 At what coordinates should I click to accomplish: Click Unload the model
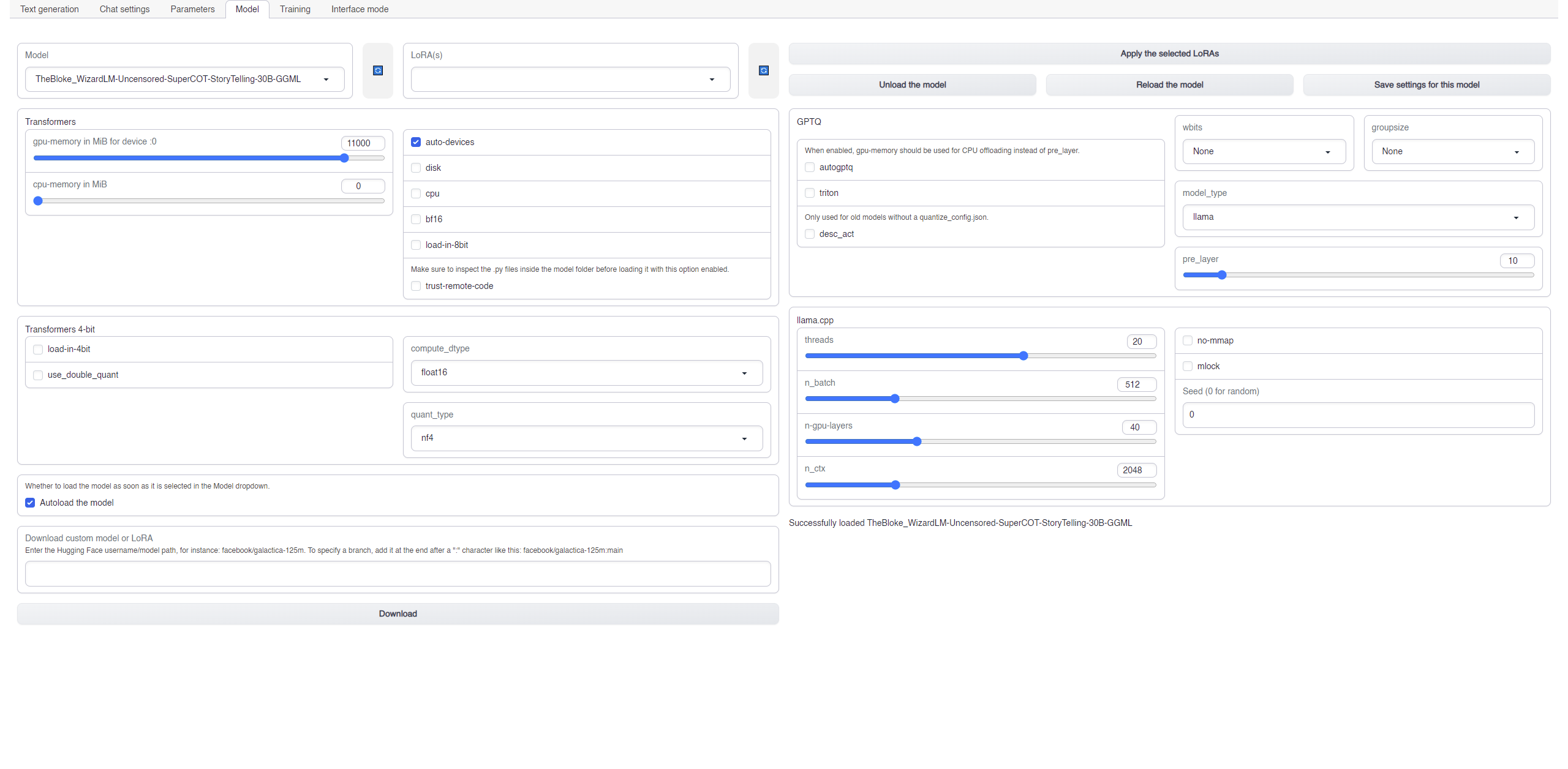pos(911,84)
